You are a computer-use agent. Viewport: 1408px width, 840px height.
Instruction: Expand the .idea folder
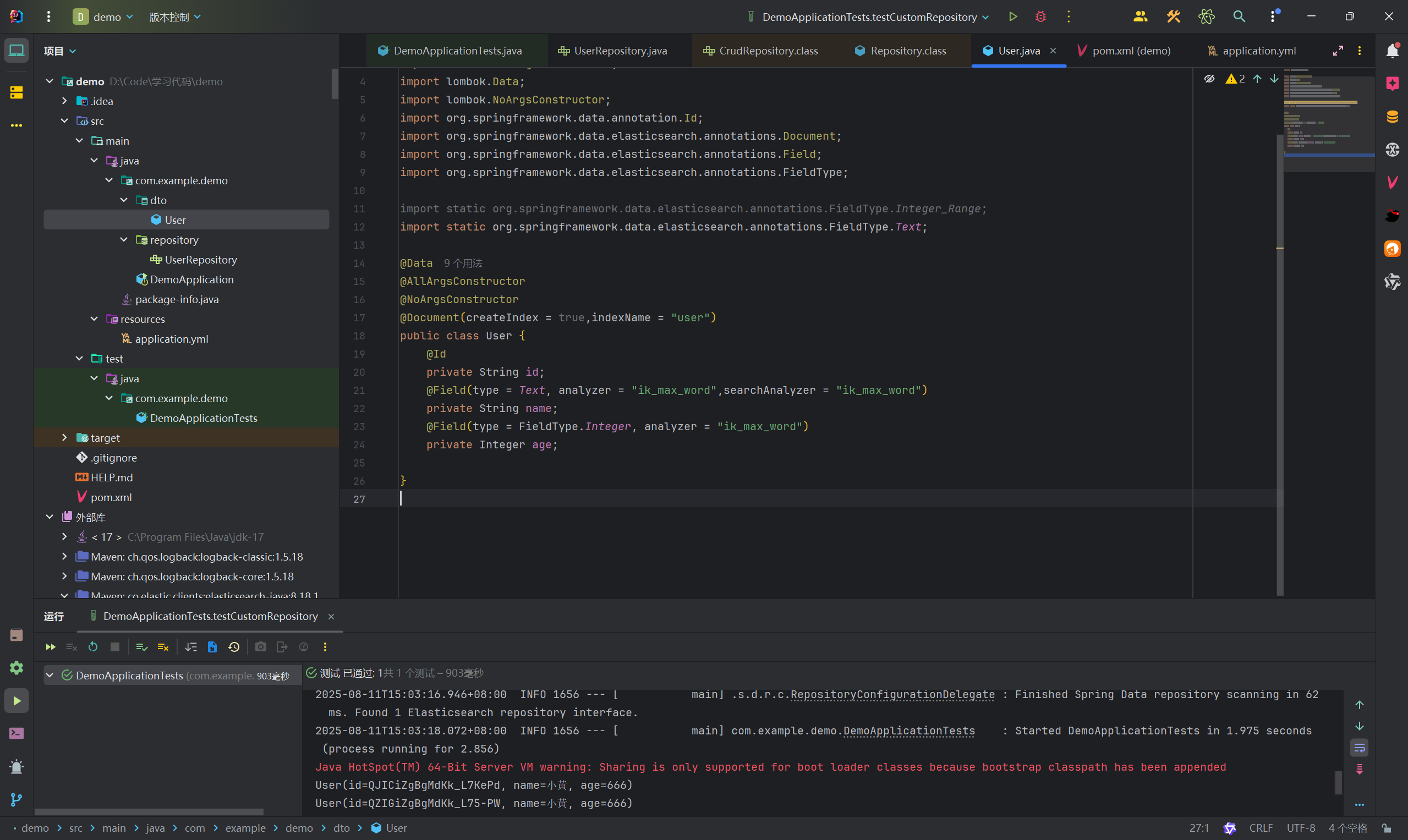(64, 101)
